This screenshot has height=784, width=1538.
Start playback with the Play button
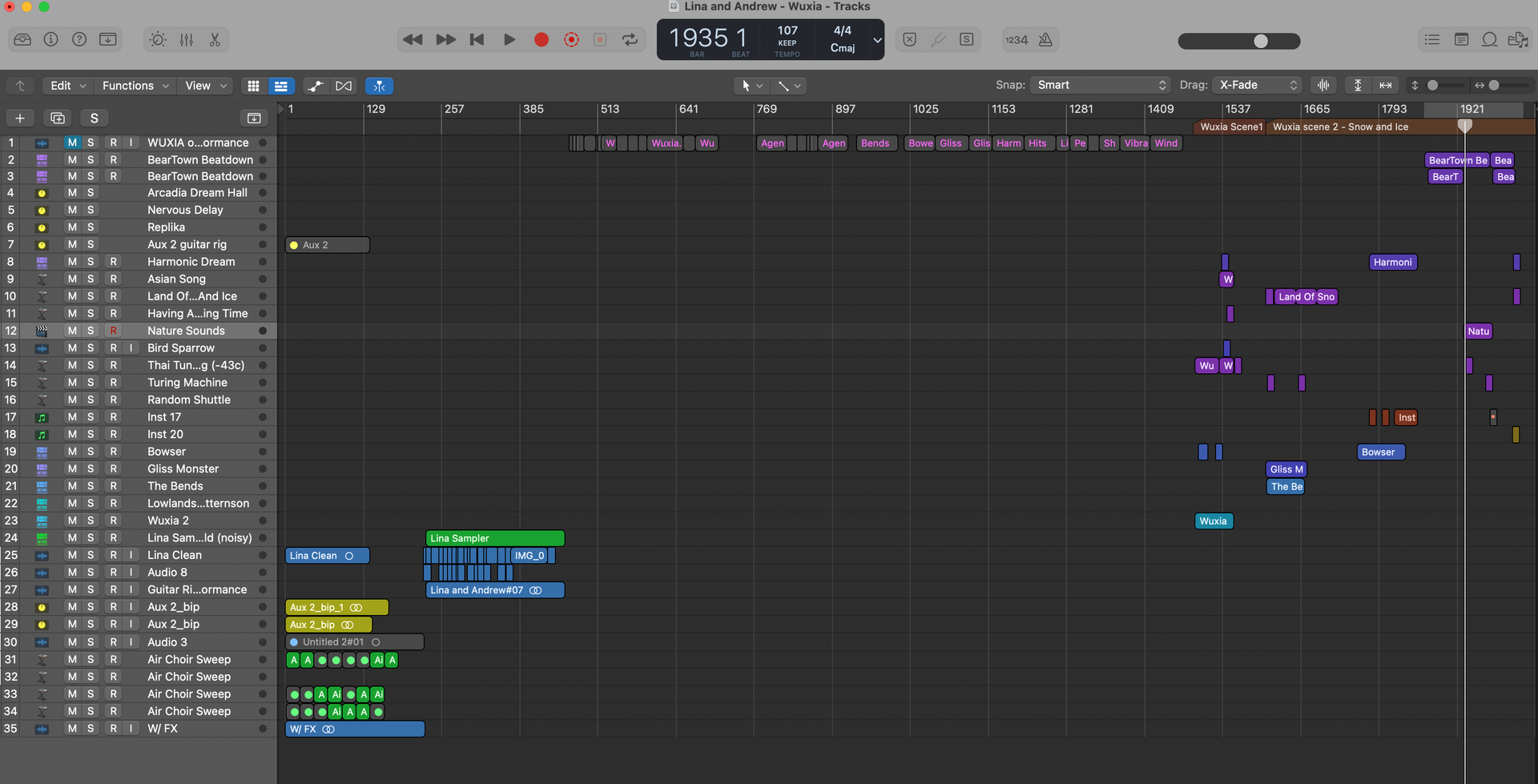pyautogui.click(x=509, y=39)
